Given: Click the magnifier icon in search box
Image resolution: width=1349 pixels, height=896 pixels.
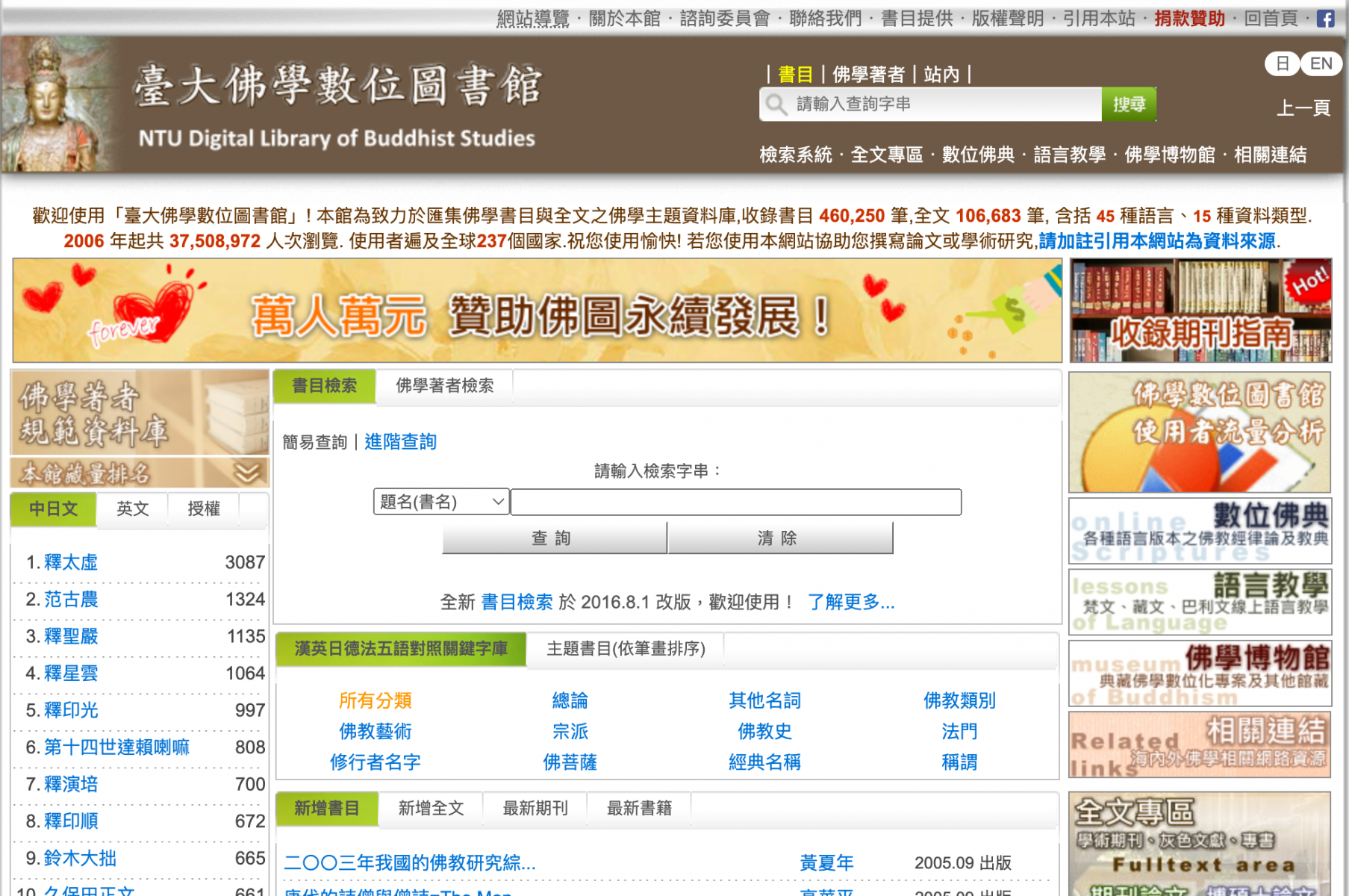Looking at the screenshot, I should [776, 105].
